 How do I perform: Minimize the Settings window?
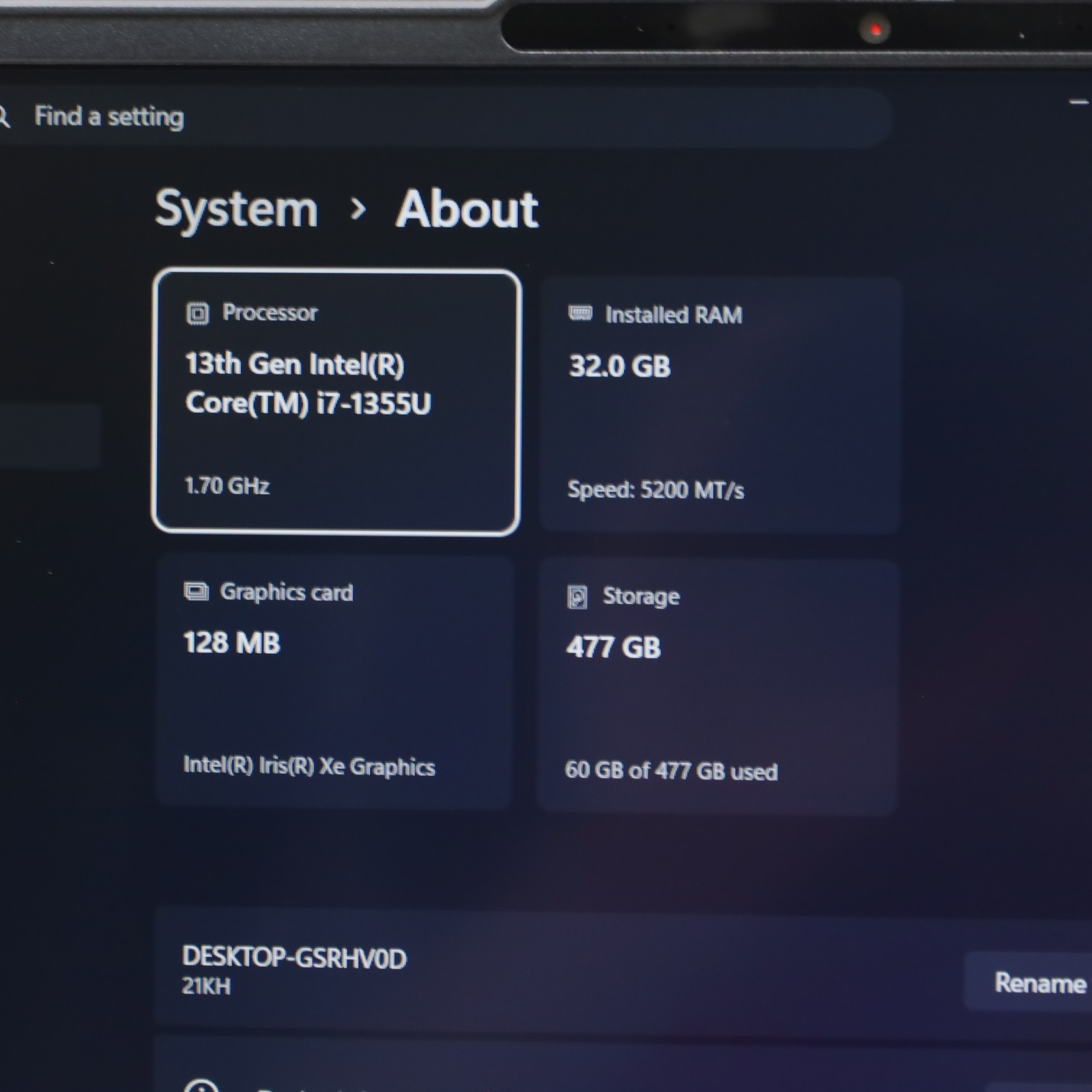[1078, 103]
